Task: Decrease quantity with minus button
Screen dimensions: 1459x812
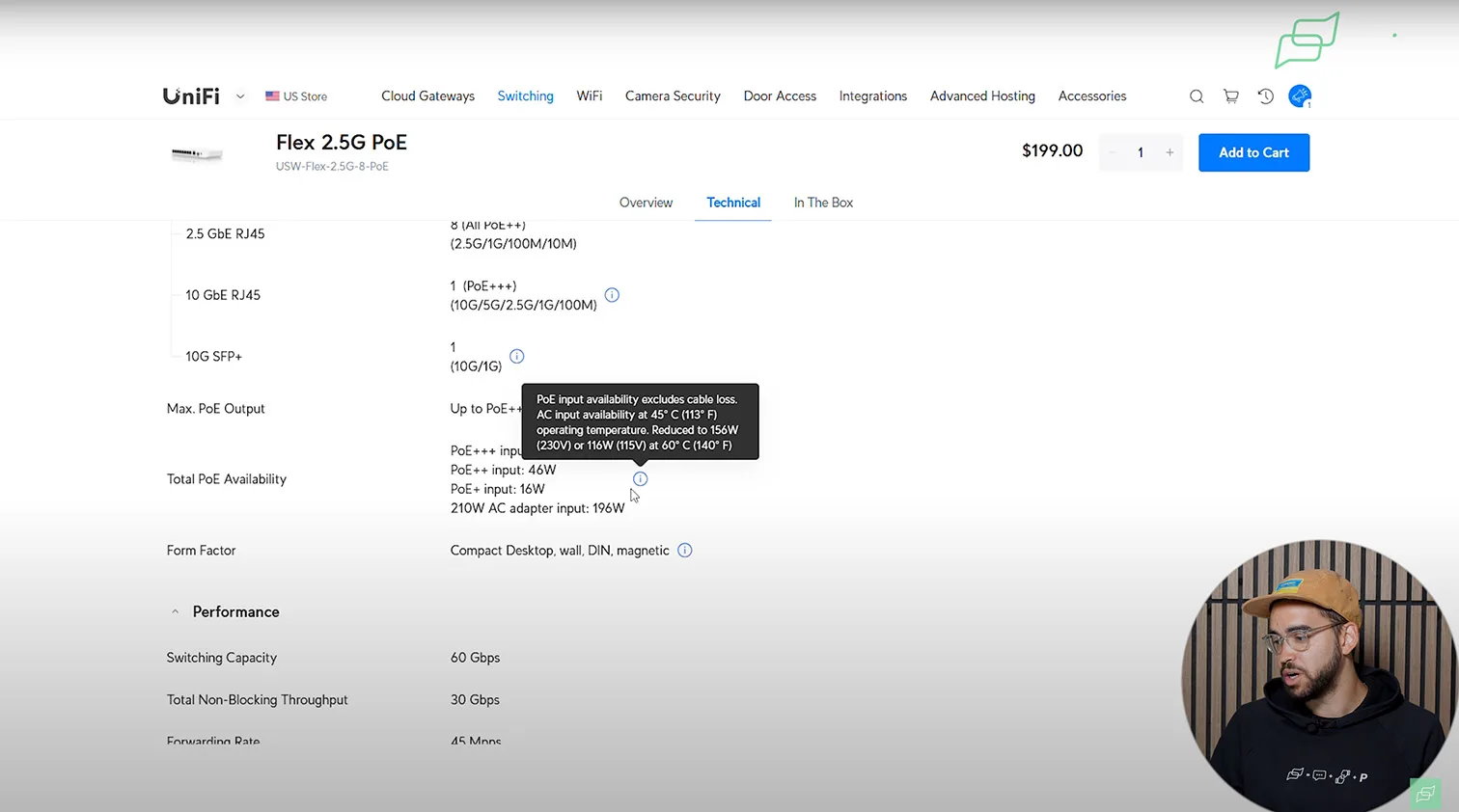Action: click(x=1113, y=152)
